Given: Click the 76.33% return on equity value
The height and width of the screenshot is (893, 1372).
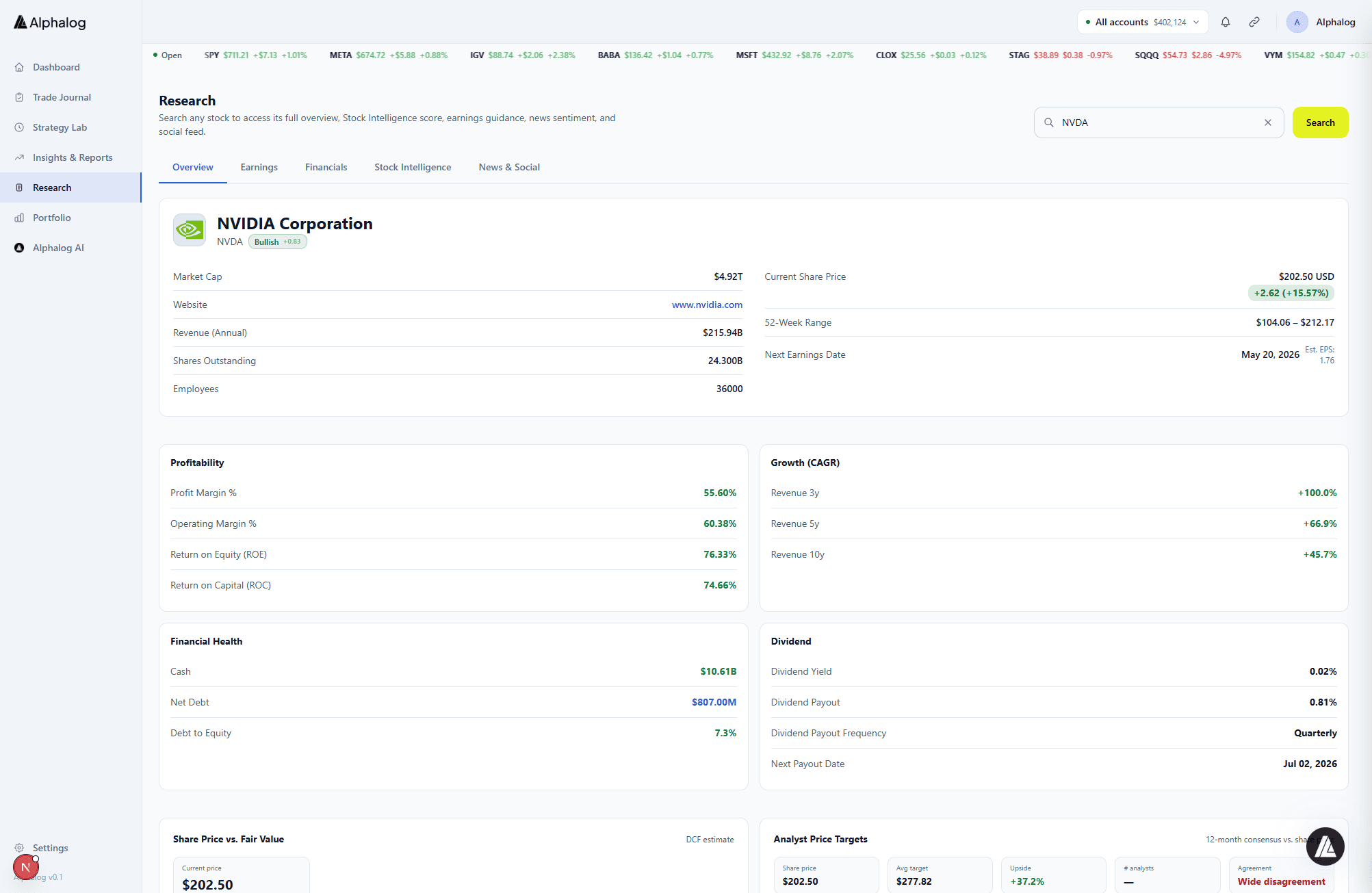Looking at the screenshot, I should [x=720, y=554].
